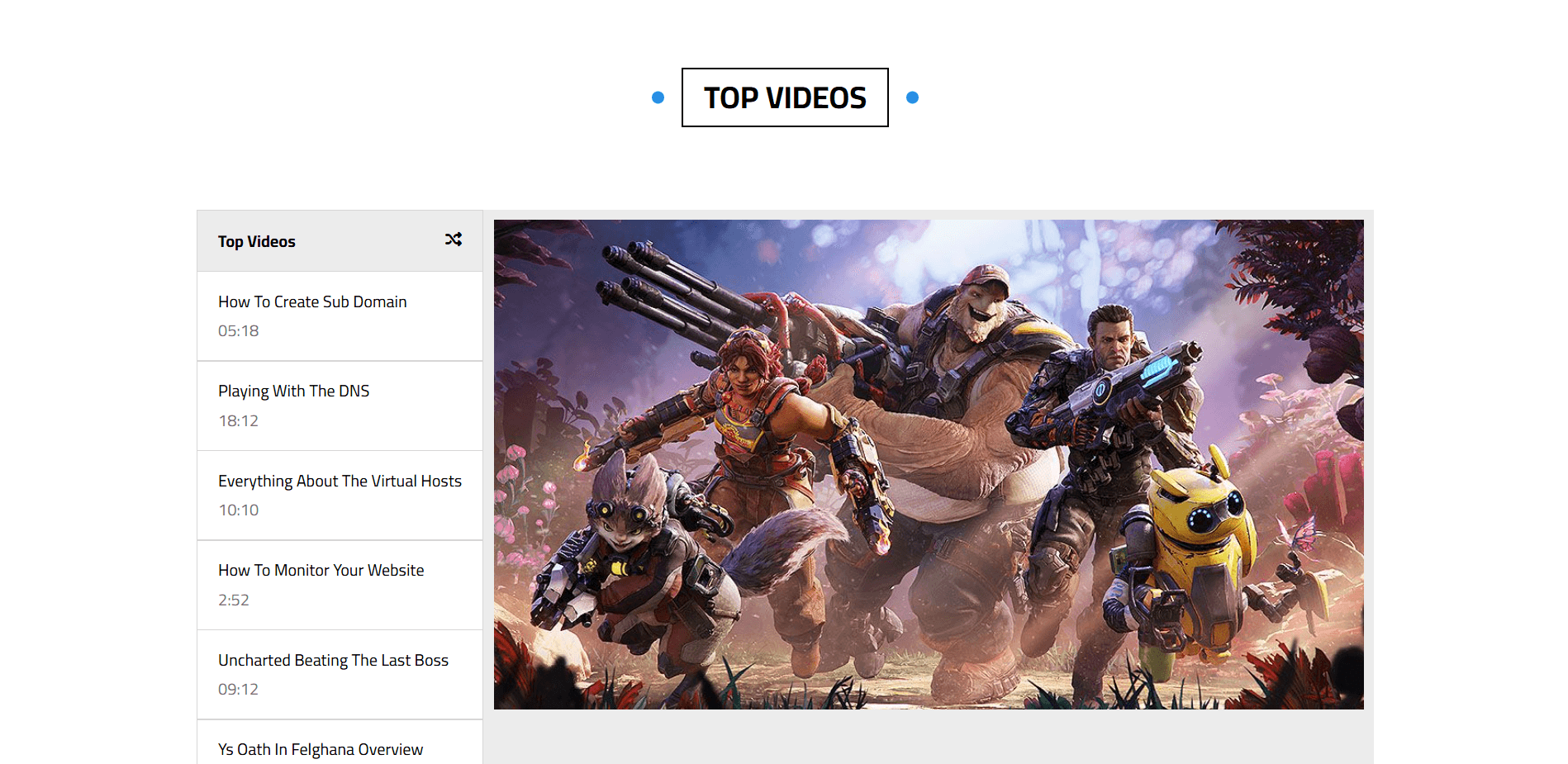The width and height of the screenshot is (1568, 764).
Task: Open Playing With The DNS video
Action: 293,391
